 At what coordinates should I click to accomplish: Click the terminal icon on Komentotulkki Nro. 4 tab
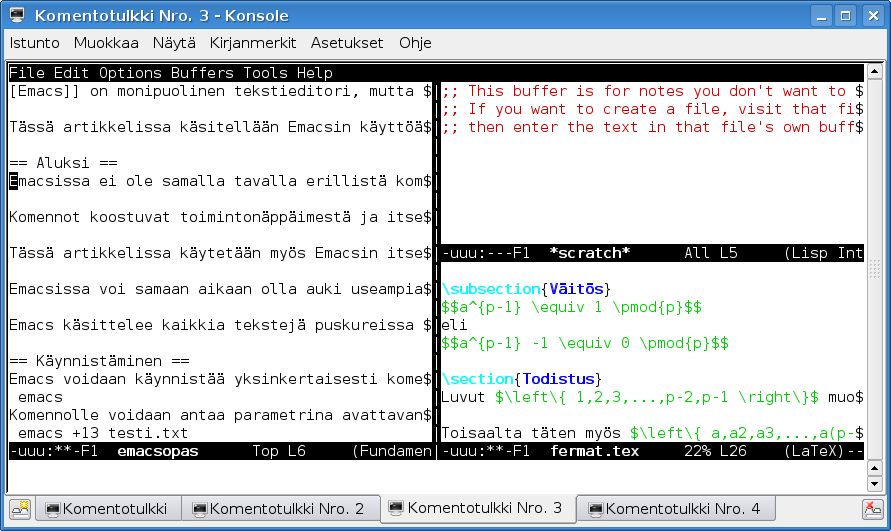pos(596,509)
